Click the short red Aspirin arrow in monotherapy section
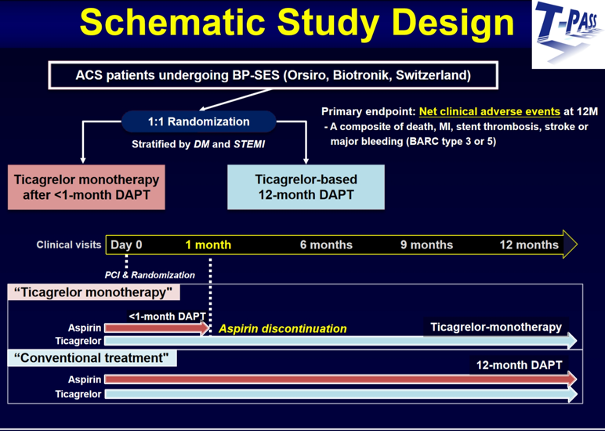 coord(157,328)
